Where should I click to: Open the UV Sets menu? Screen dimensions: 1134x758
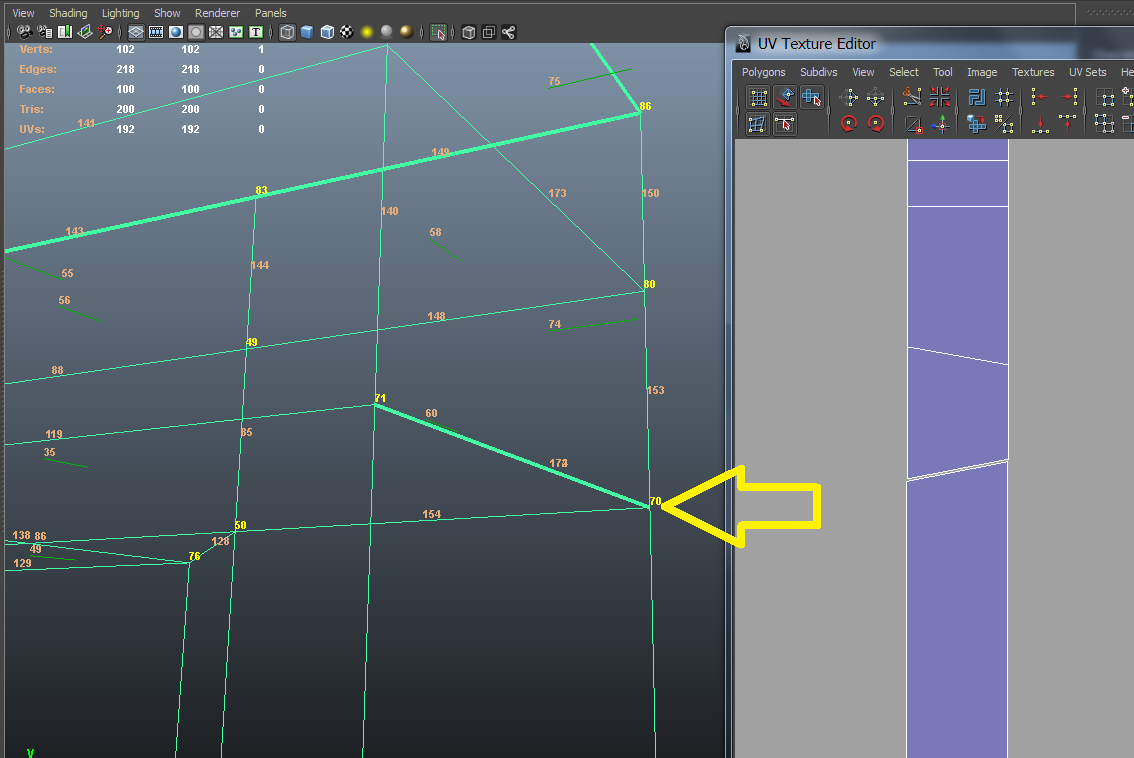1087,72
